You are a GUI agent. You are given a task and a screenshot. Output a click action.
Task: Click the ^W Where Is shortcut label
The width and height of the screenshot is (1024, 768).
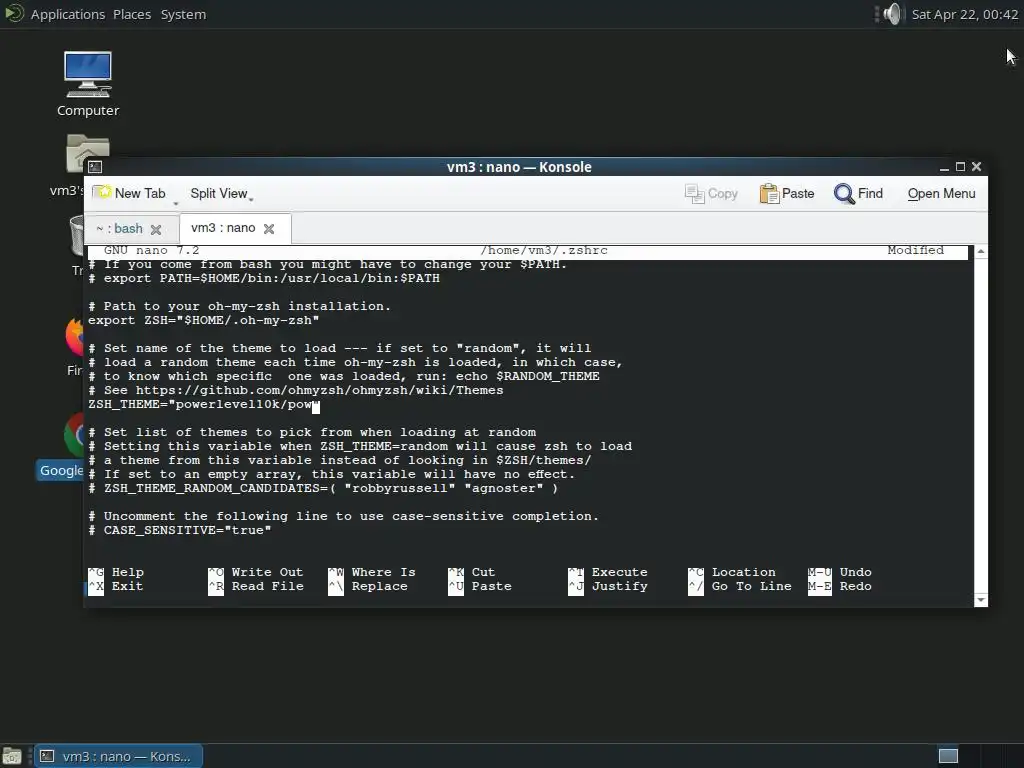[x=372, y=573]
